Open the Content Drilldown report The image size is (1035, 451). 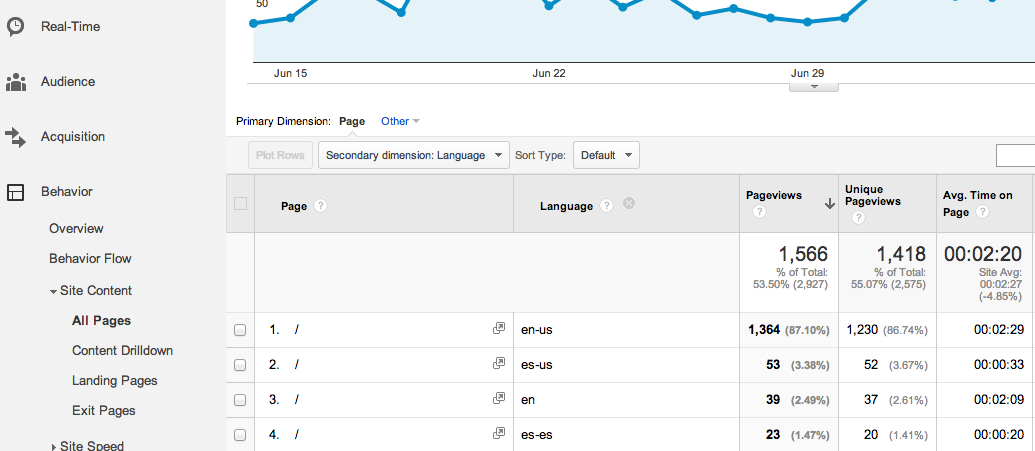(122, 350)
